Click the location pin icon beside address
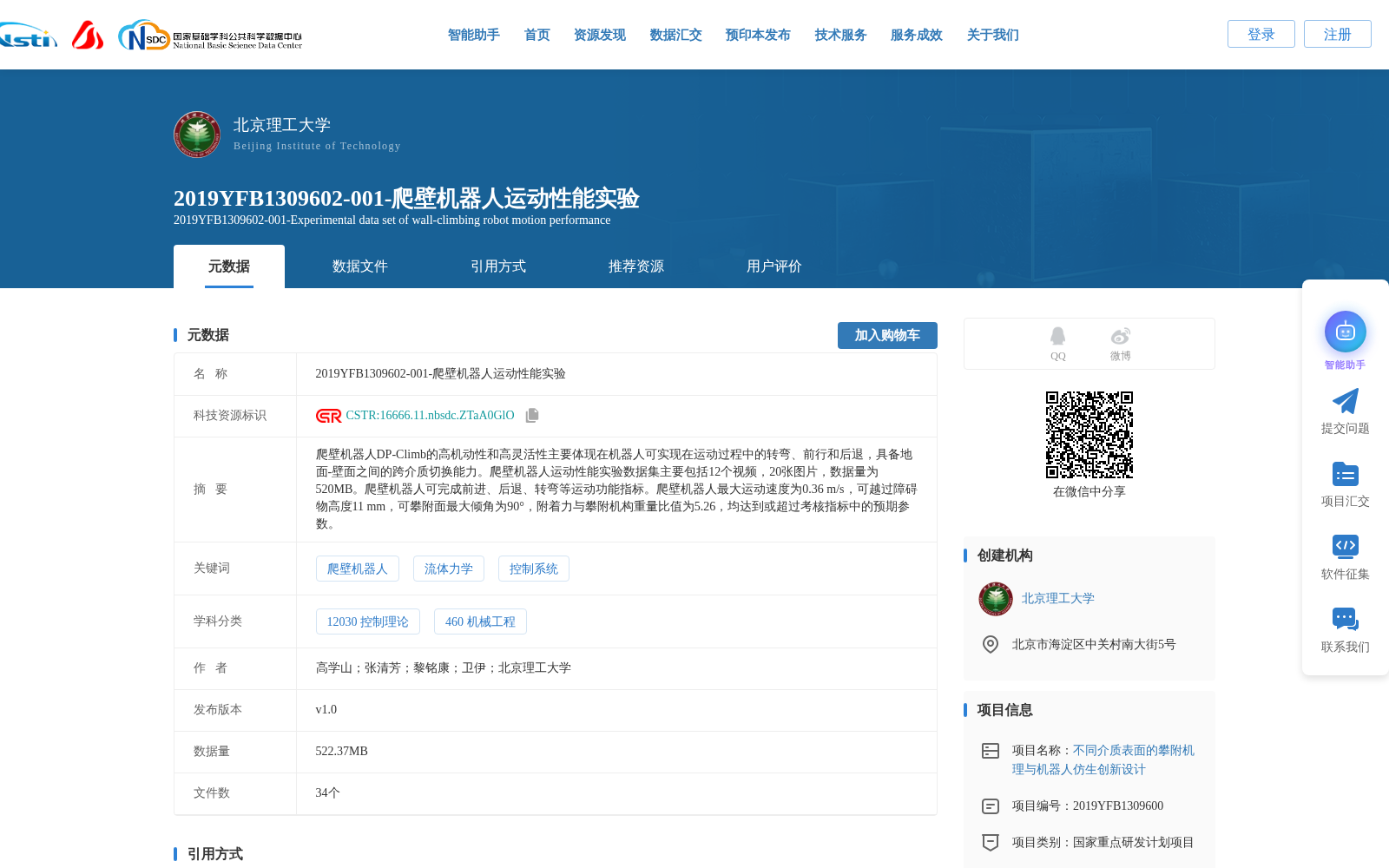The height and width of the screenshot is (868, 1389). [x=991, y=644]
